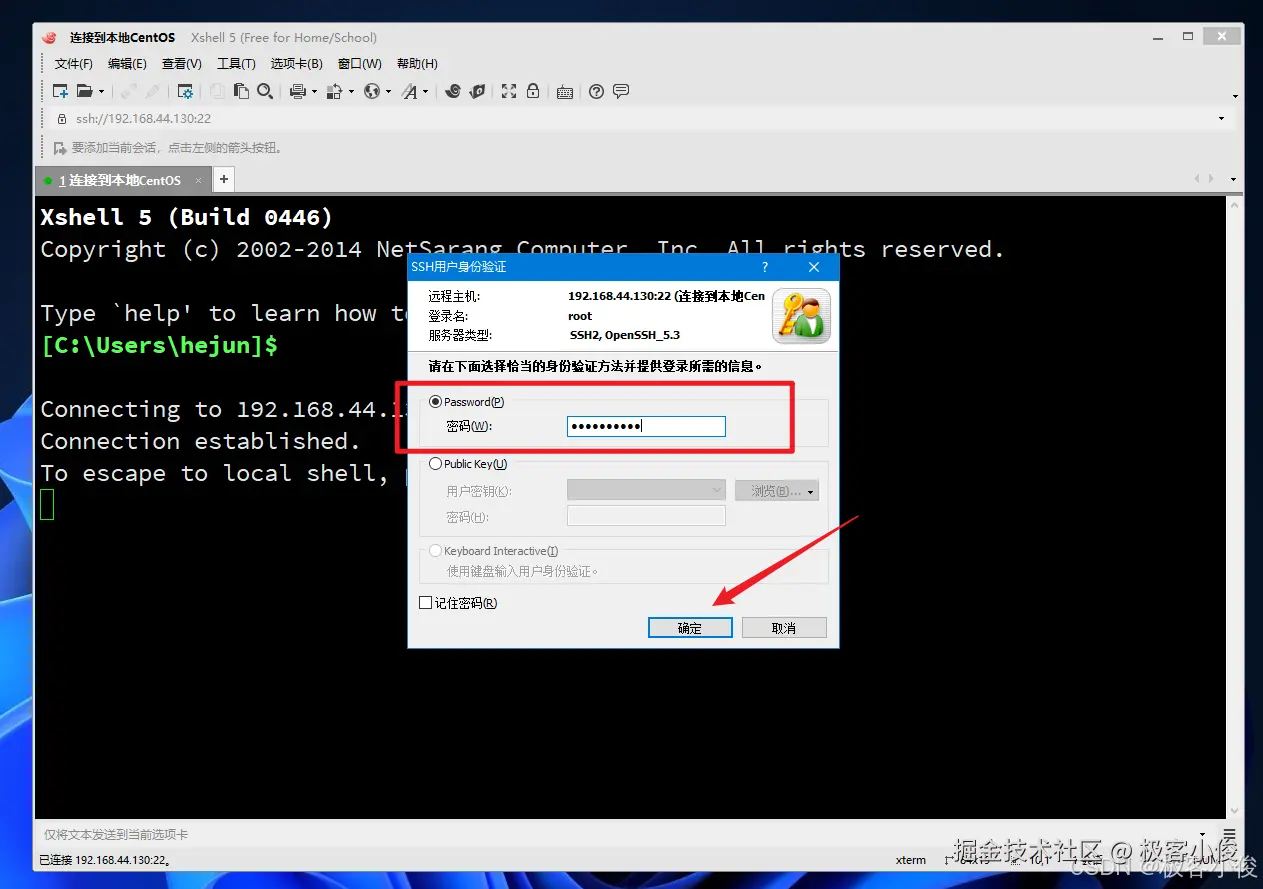Launch Xmanager with the green leaf icon
The image size is (1263, 889).
coord(478,91)
